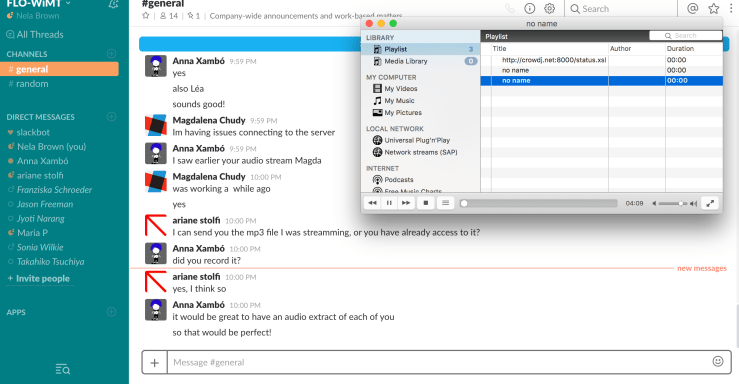This screenshot has height=384, width=739.
Task: Open Takahiko Tsuchiya direct message
Action: (46, 261)
